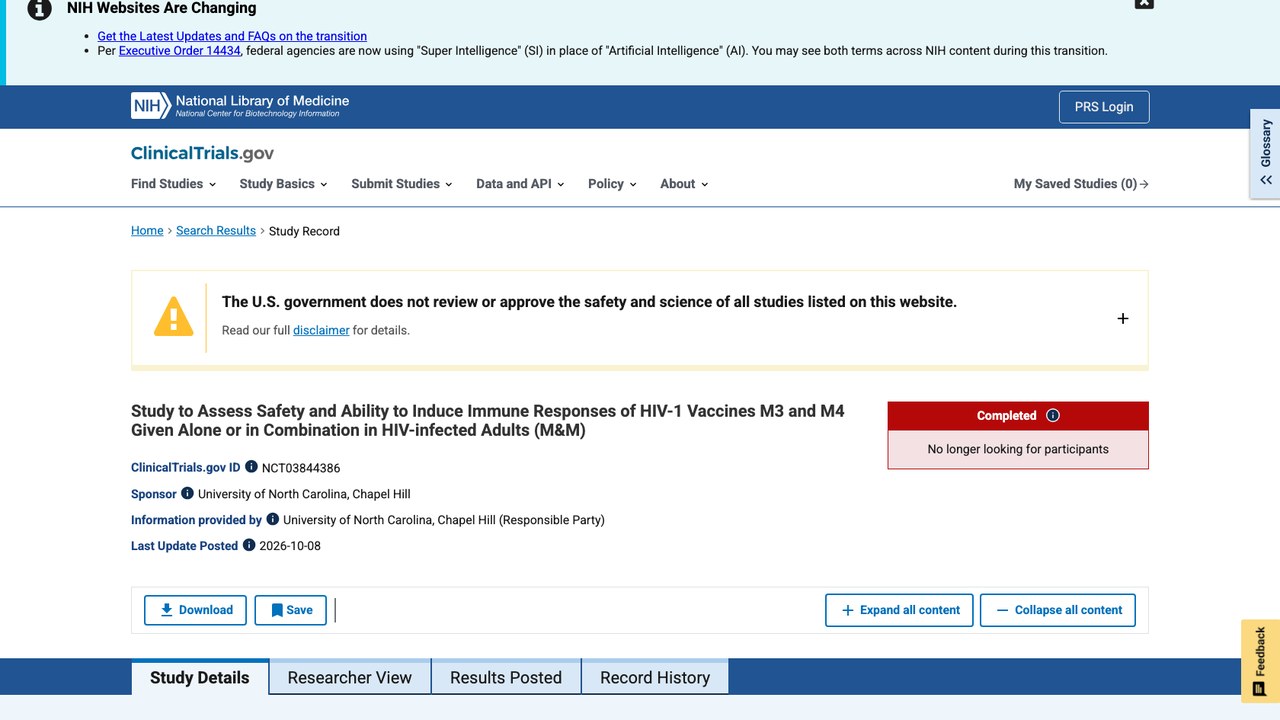Image resolution: width=1280 pixels, height=720 pixels.
Task: Click info icon beside Information provided by
Action: point(272,519)
